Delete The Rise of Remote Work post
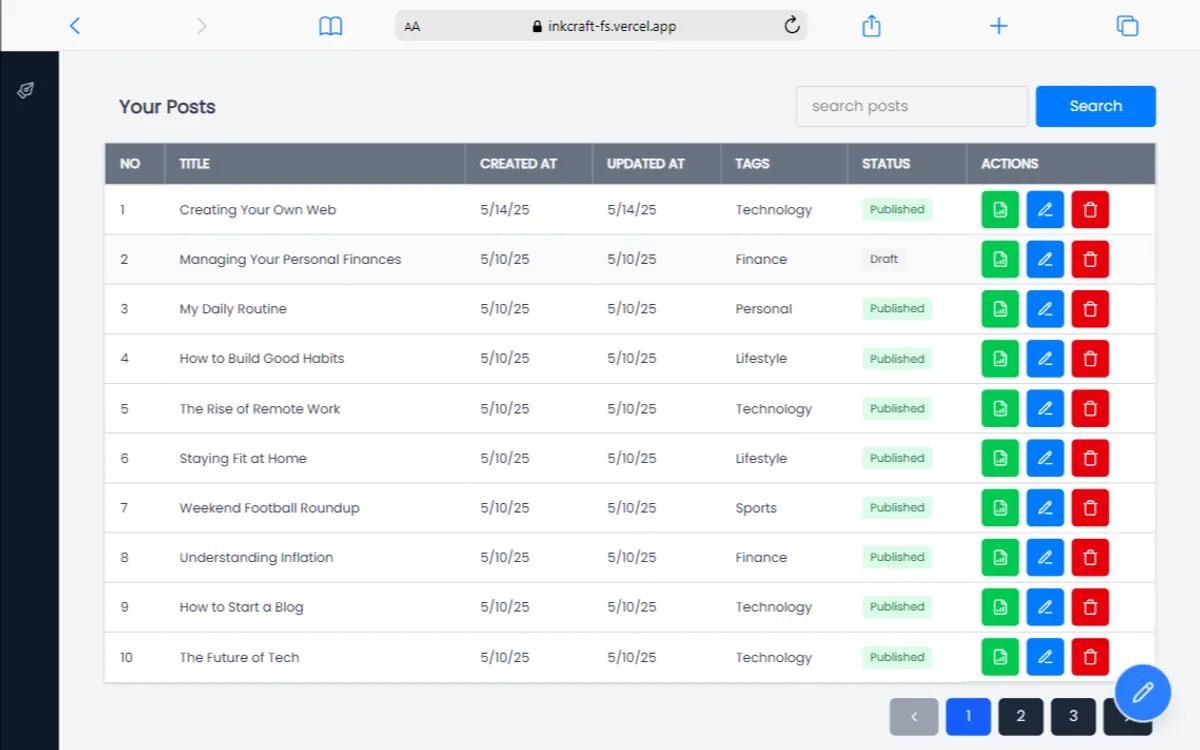This screenshot has height=750, width=1200. click(x=1090, y=408)
